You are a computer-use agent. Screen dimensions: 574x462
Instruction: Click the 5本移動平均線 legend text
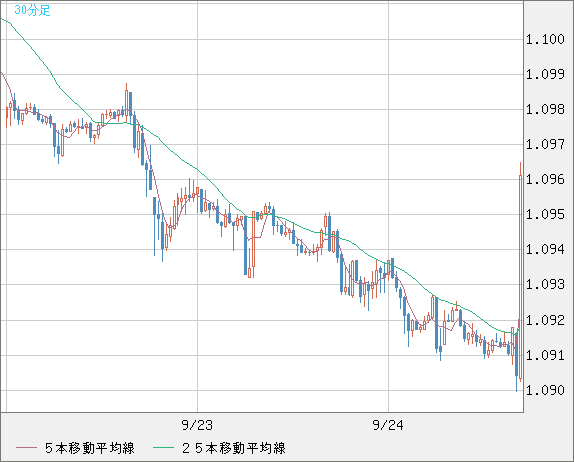pyautogui.click(x=90, y=448)
